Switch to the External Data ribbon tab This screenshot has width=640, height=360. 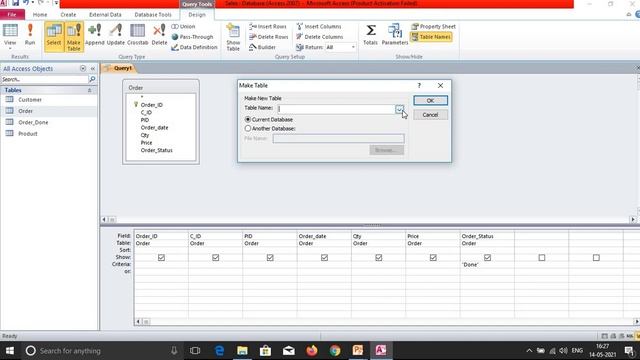point(105,15)
